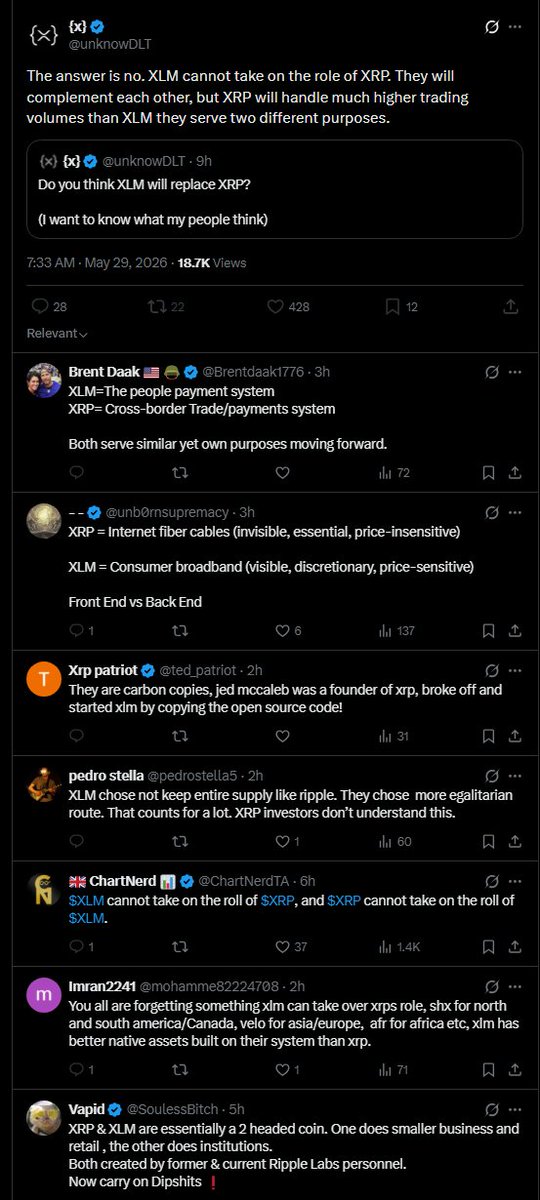The height and width of the screenshot is (1200, 540).
Task: Open three-dot menu on Vapid's reply
Action: pos(516,1109)
